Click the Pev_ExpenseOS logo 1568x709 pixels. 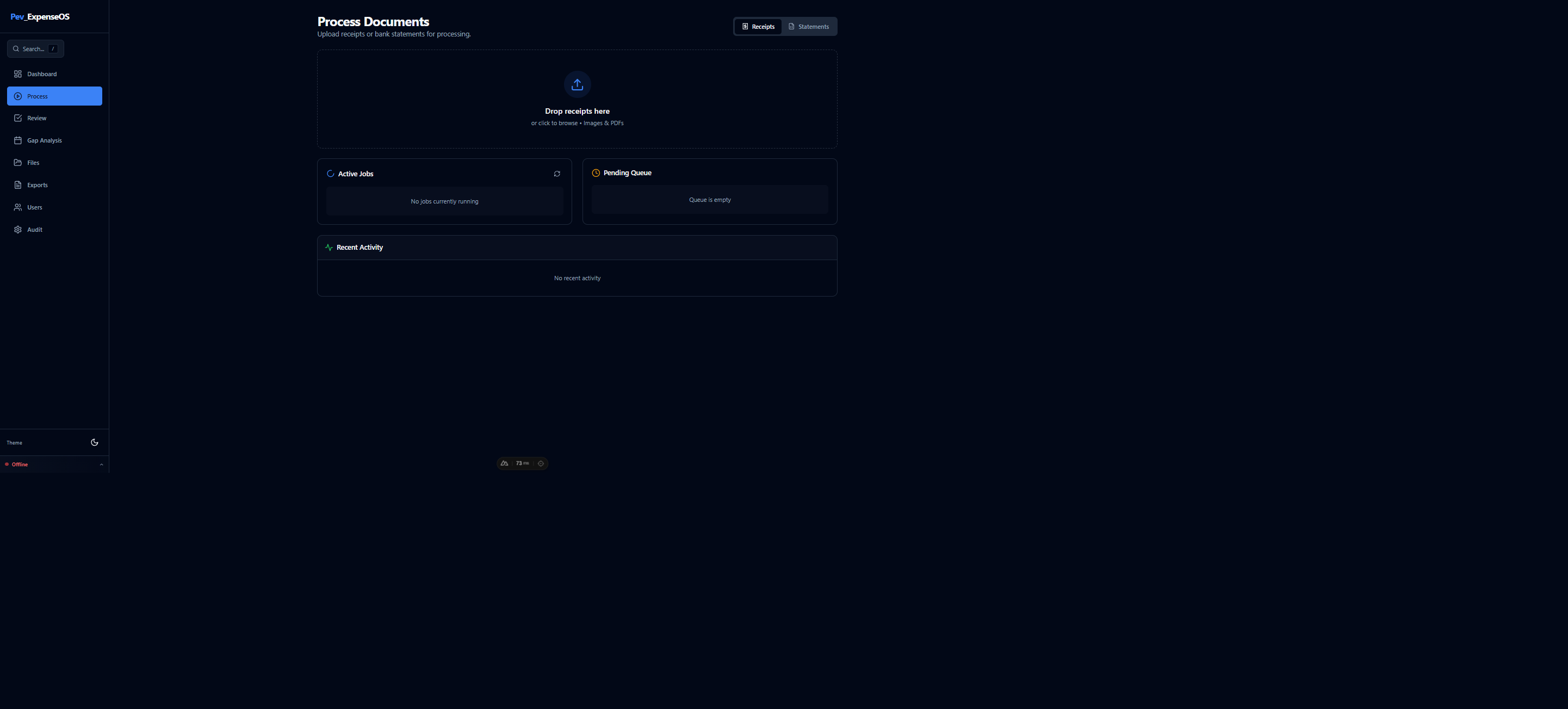point(40,16)
